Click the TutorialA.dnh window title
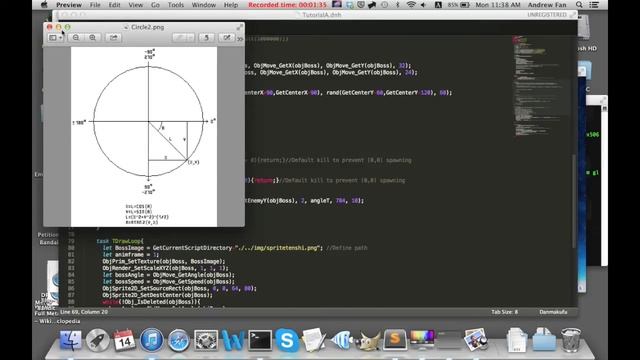640x360 pixels. (322, 15)
